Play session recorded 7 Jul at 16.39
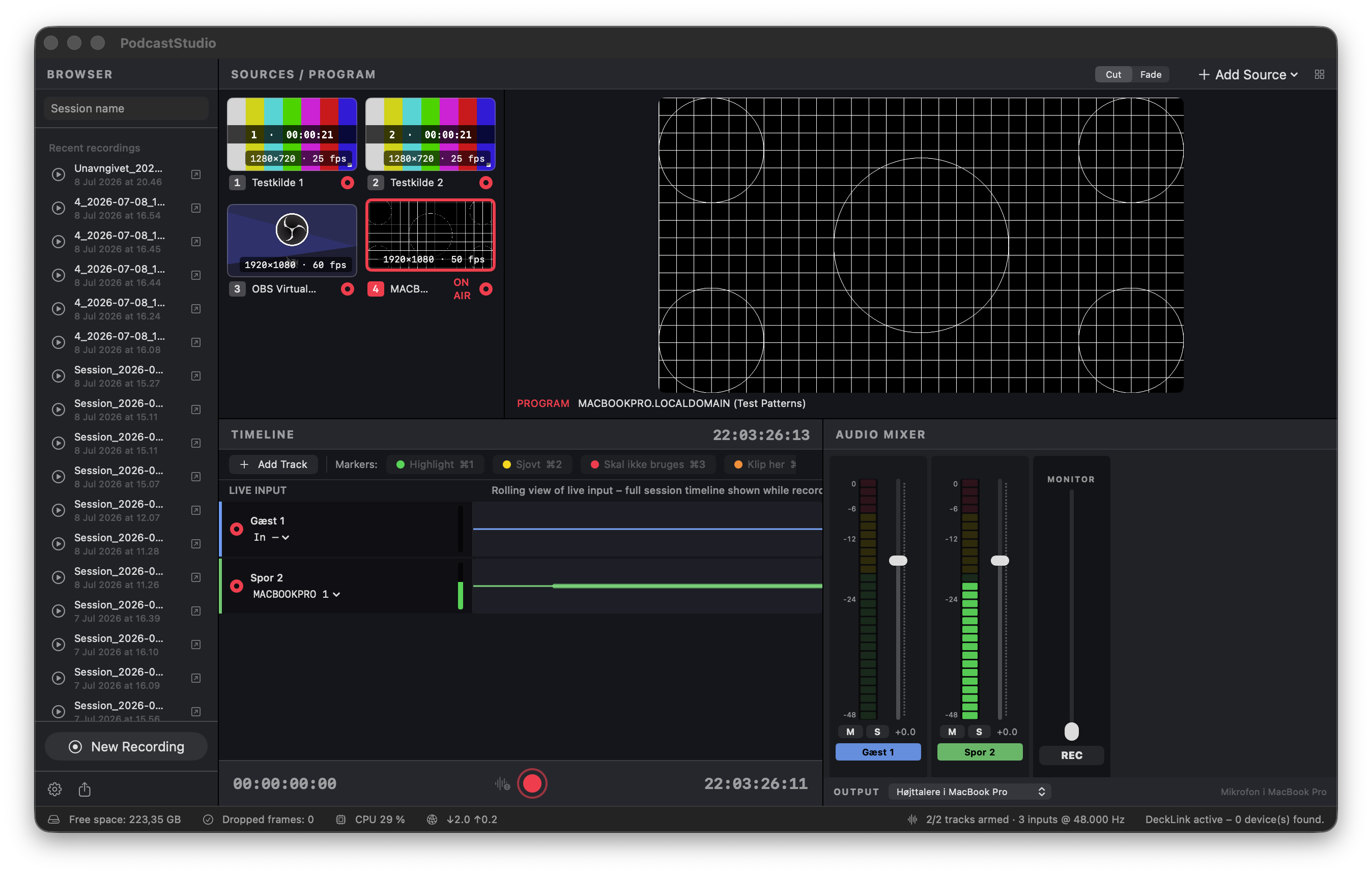 click(x=58, y=611)
